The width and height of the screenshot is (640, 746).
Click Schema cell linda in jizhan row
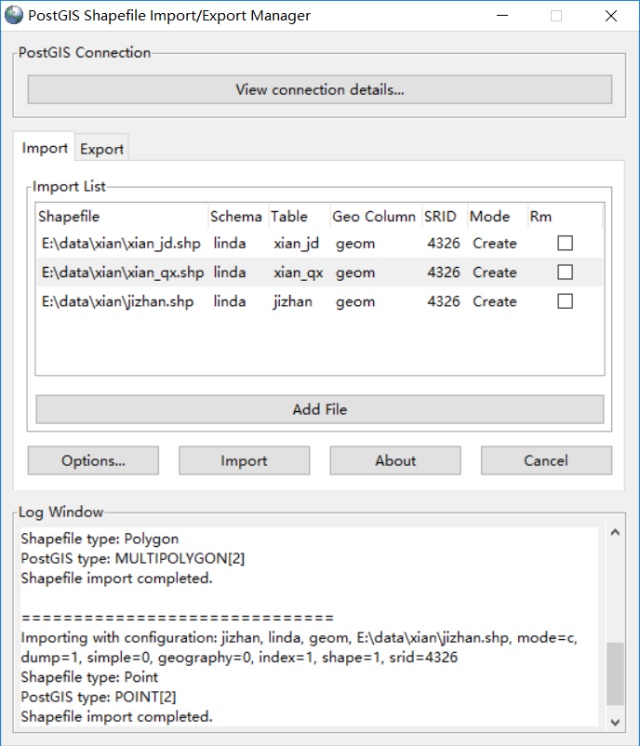click(x=229, y=301)
